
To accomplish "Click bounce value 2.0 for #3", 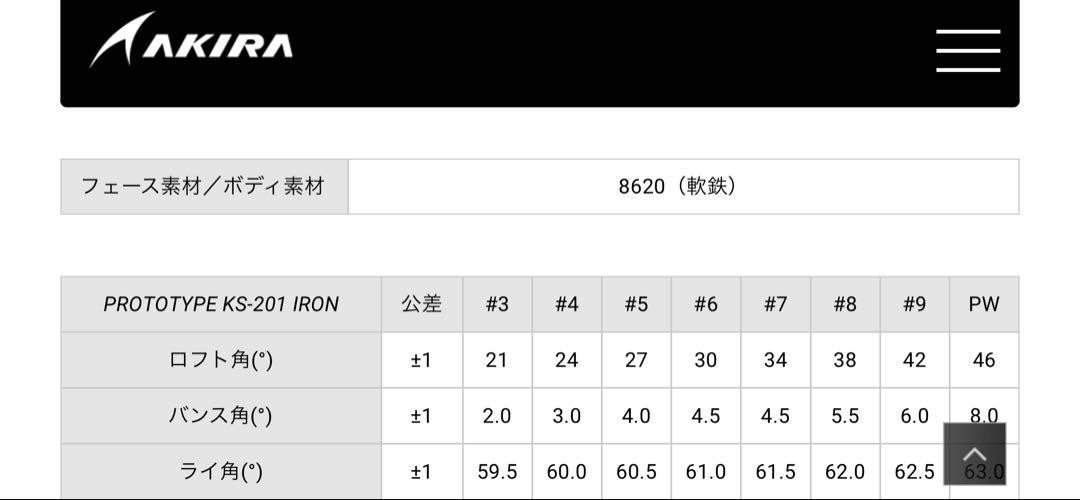I will (497, 416).
